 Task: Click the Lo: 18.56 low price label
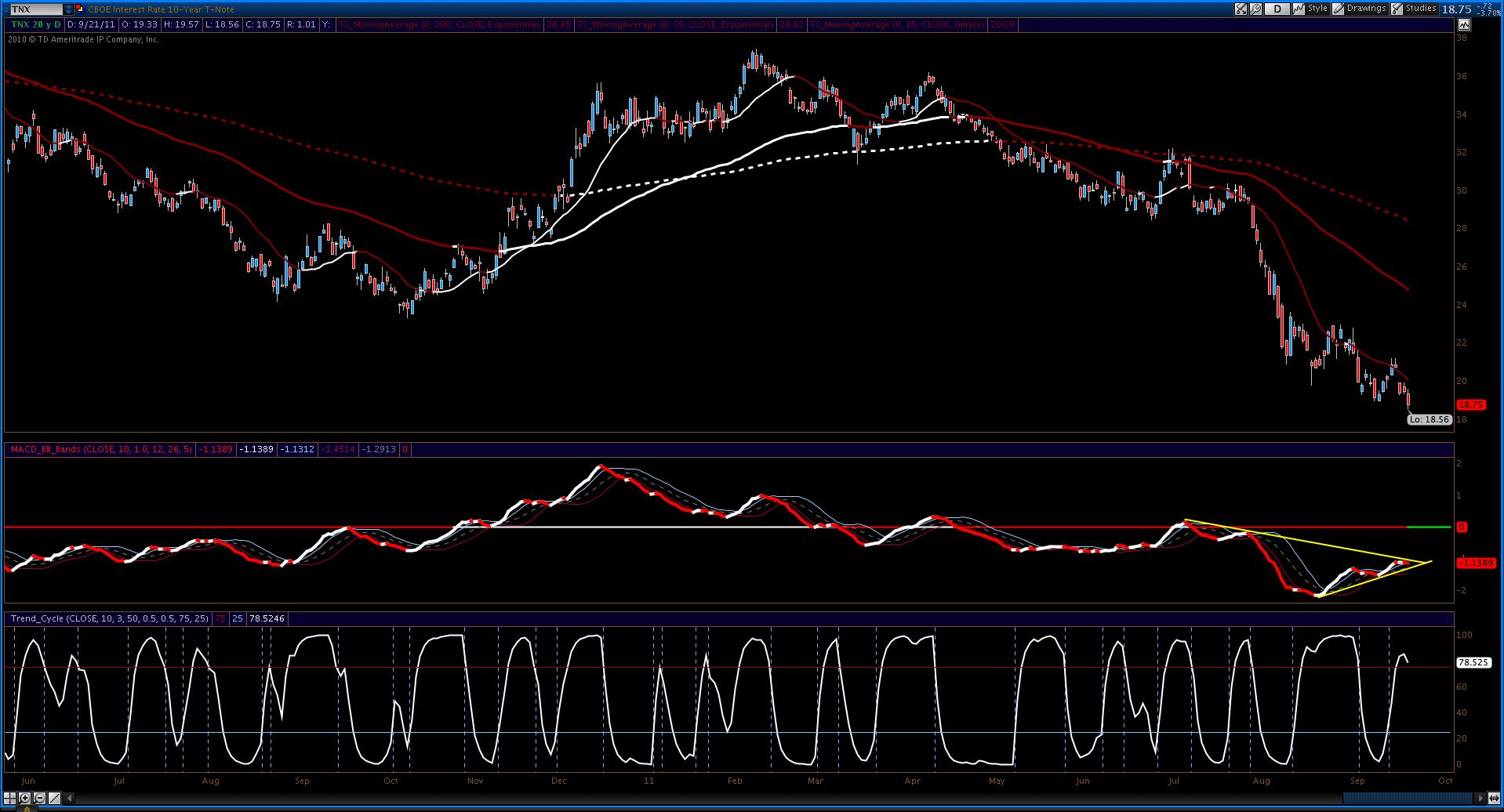coord(1430,419)
